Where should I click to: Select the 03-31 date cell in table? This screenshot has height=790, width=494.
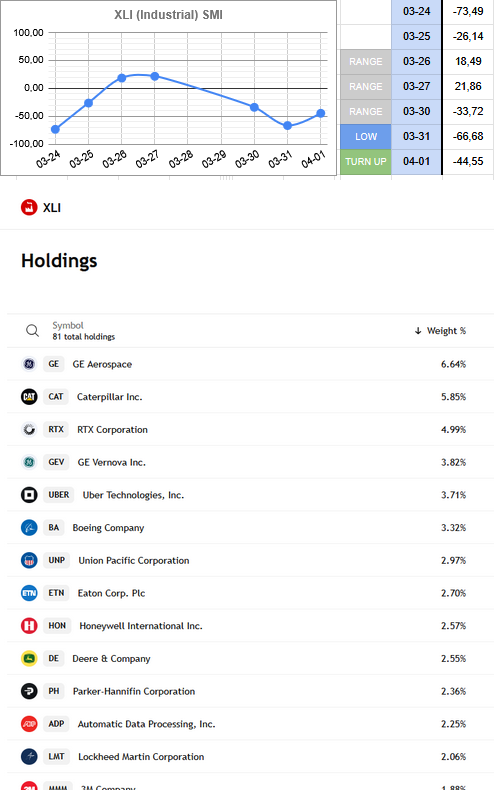416,137
